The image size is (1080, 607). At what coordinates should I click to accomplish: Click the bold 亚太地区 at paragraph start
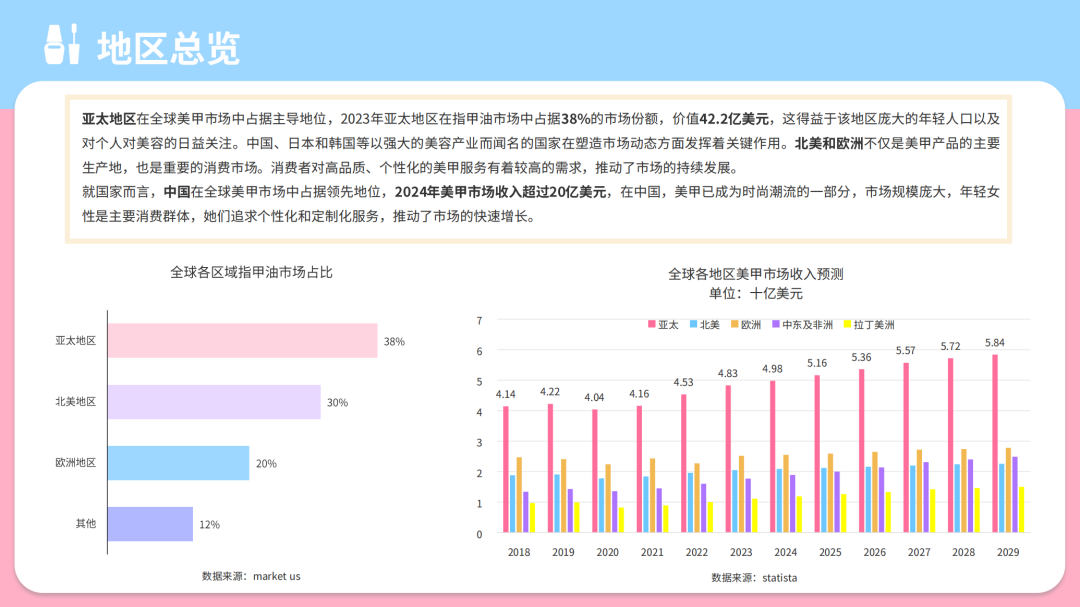pos(109,119)
